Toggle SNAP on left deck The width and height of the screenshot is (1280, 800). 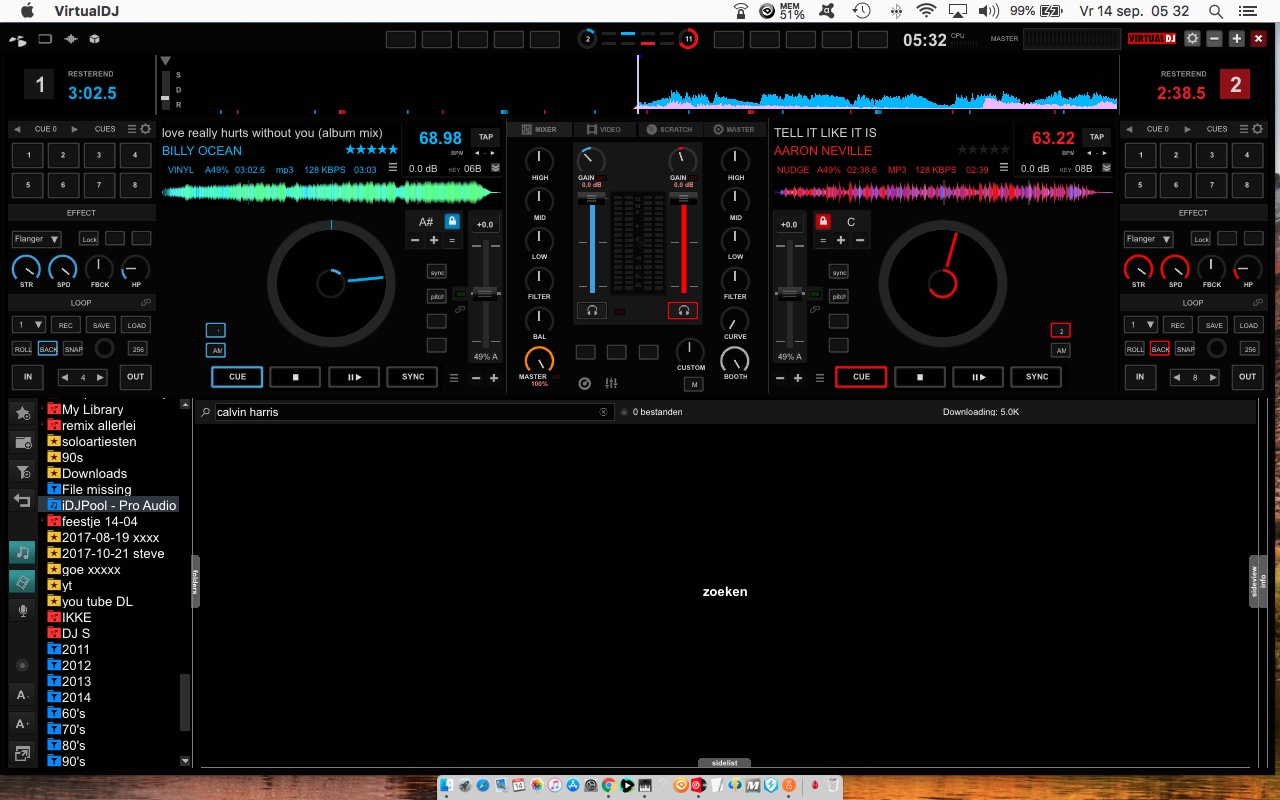click(x=73, y=349)
